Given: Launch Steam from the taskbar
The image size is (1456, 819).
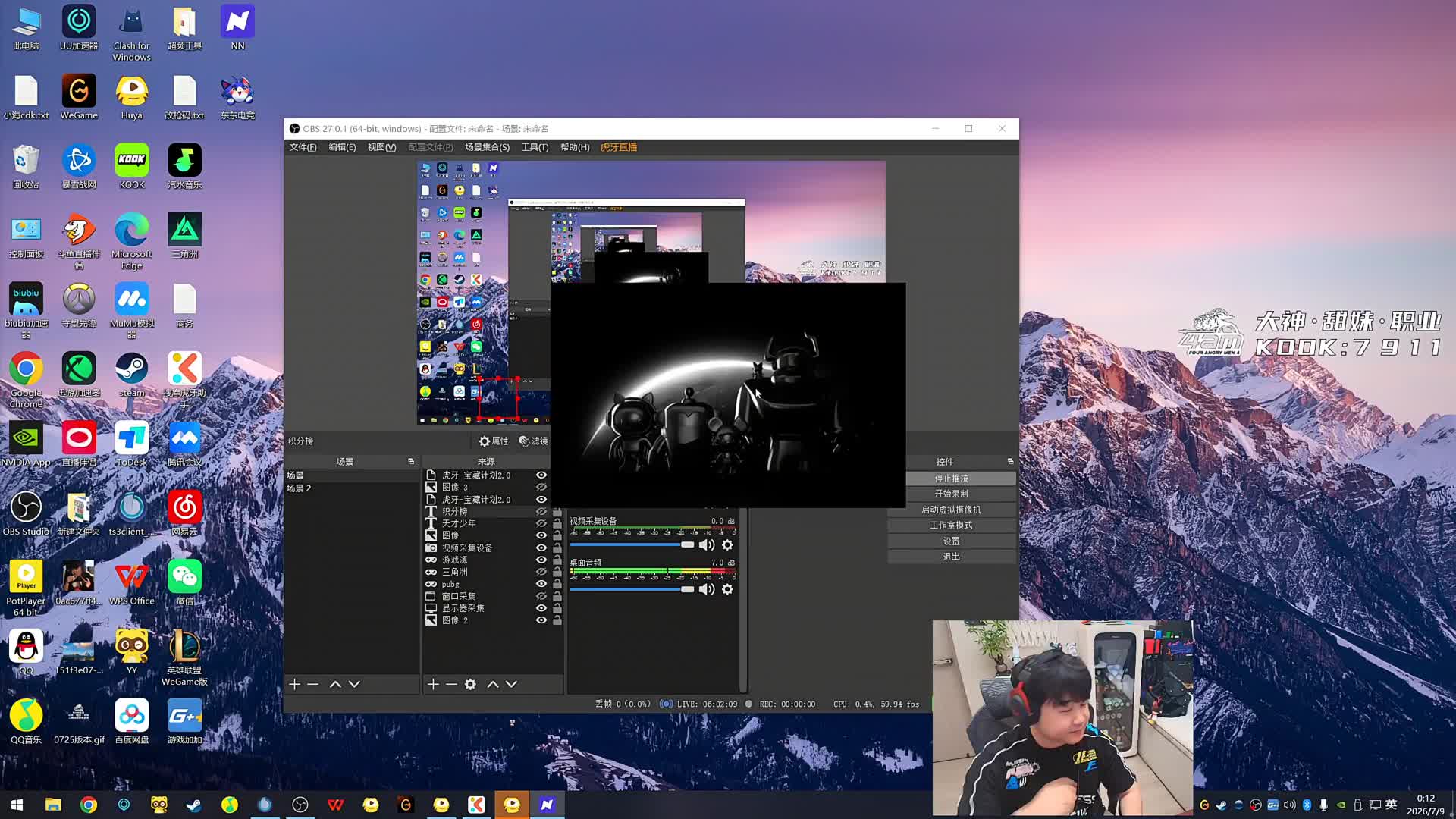Looking at the screenshot, I should (x=194, y=805).
